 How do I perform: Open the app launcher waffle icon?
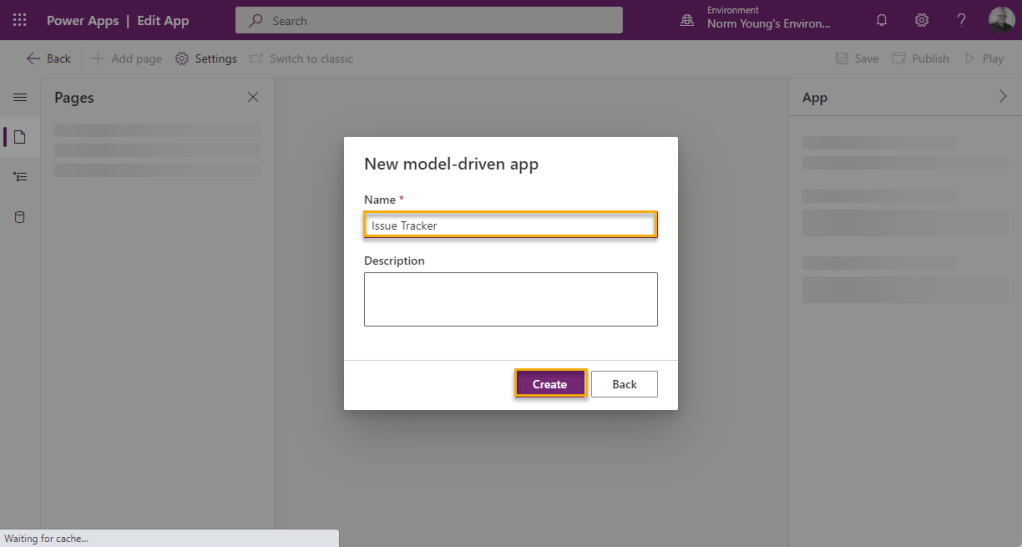(20, 20)
